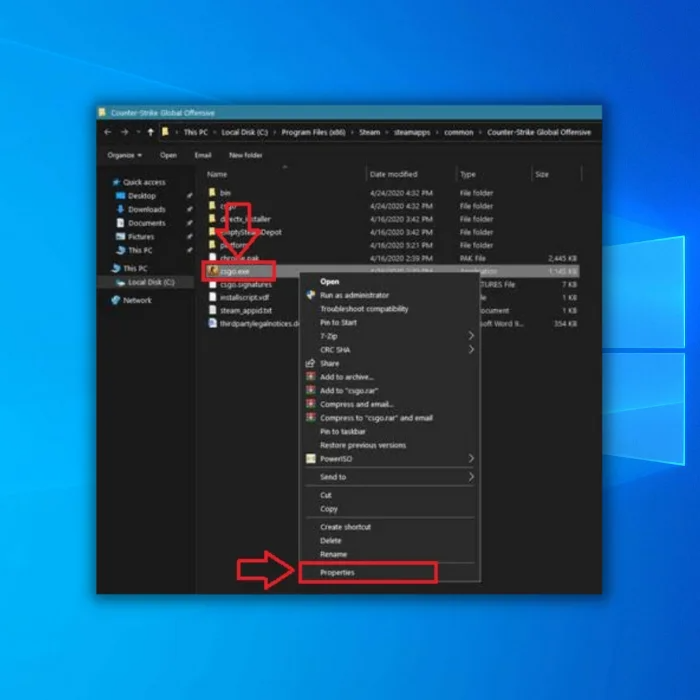The width and height of the screenshot is (700, 700).
Task: Select Troubleshoot compatibility
Action: 364,309
